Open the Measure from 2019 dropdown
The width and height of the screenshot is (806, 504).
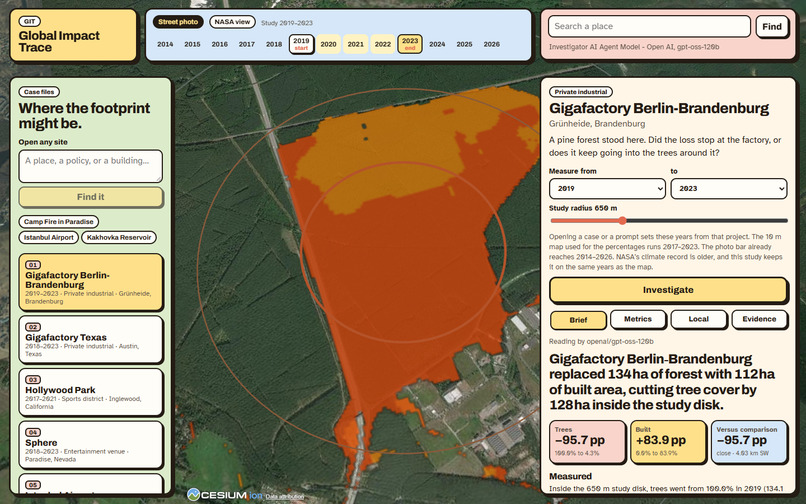pyautogui.click(x=607, y=189)
